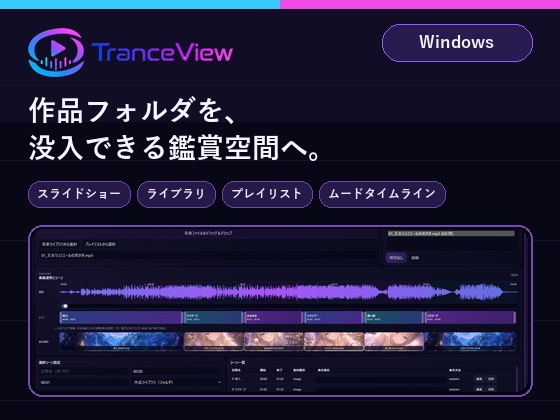Click the 呼び出し button under saved list
Viewport: 560px width, 420px height.
coord(396,258)
